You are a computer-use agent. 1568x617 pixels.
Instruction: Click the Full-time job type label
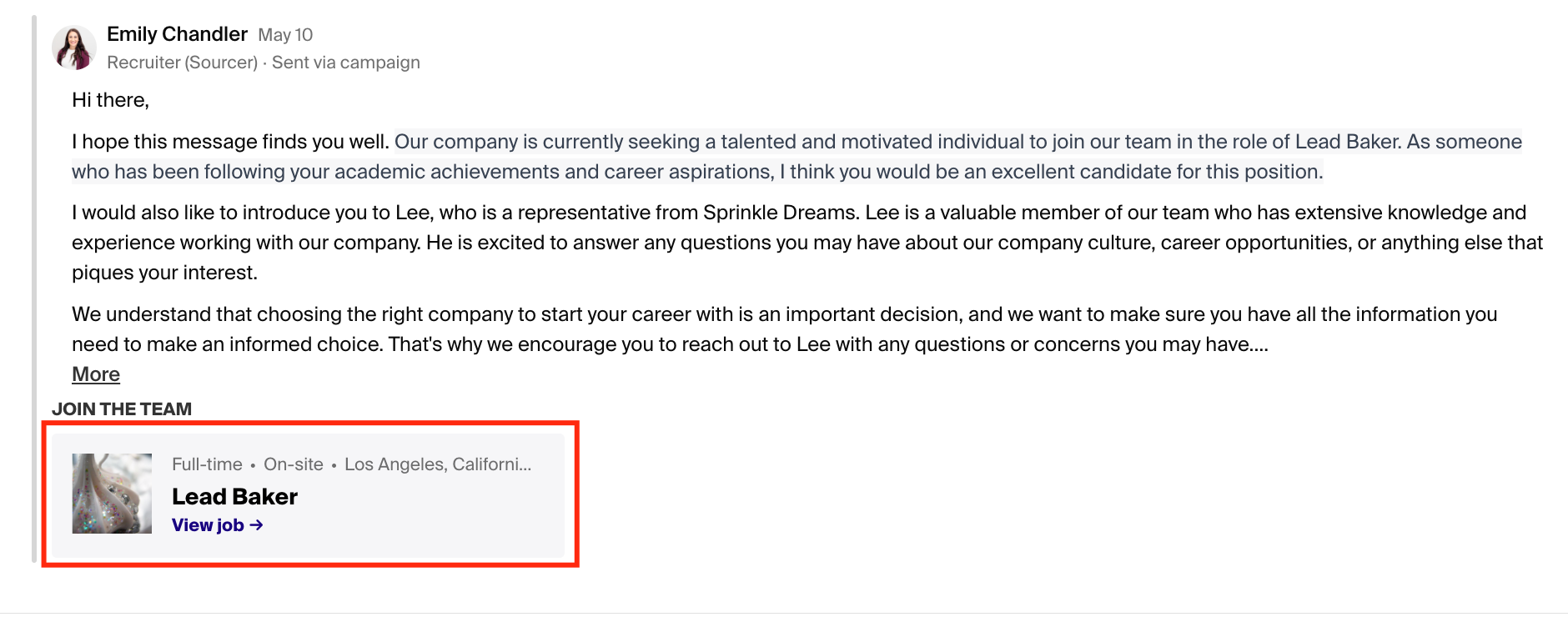point(207,464)
